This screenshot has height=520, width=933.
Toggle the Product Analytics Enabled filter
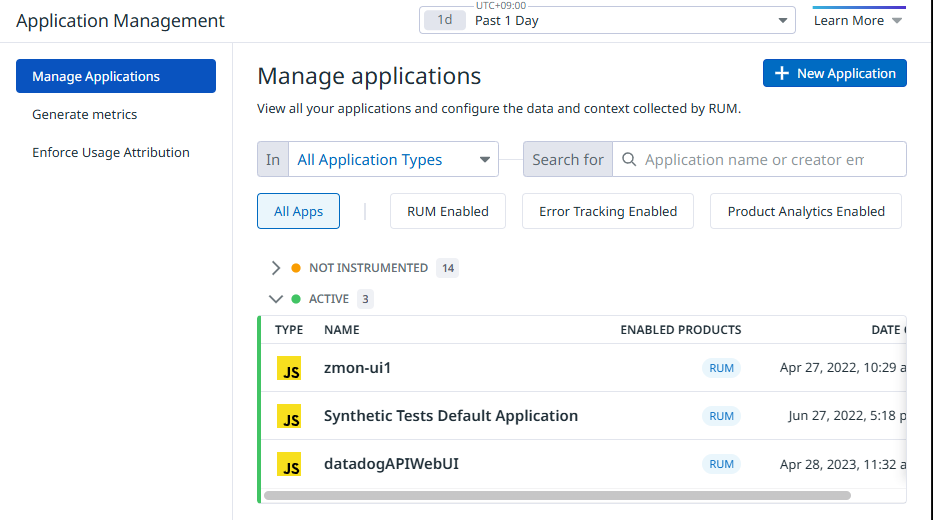pyautogui.click(x=806, y=211)
